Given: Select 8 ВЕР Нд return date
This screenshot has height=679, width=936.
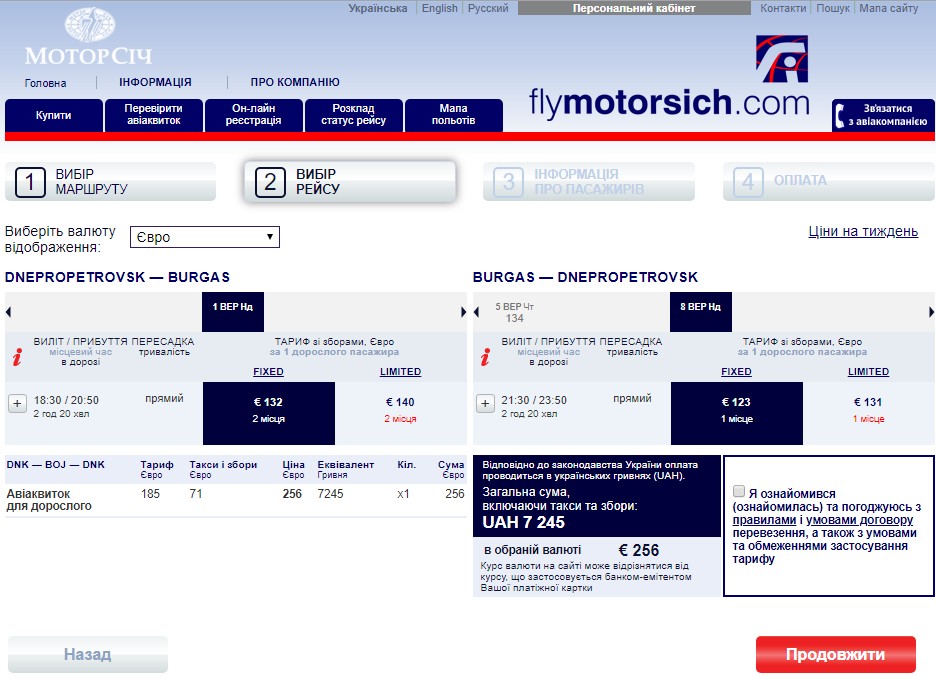Looking at the screenshot, I should (701, 311).
